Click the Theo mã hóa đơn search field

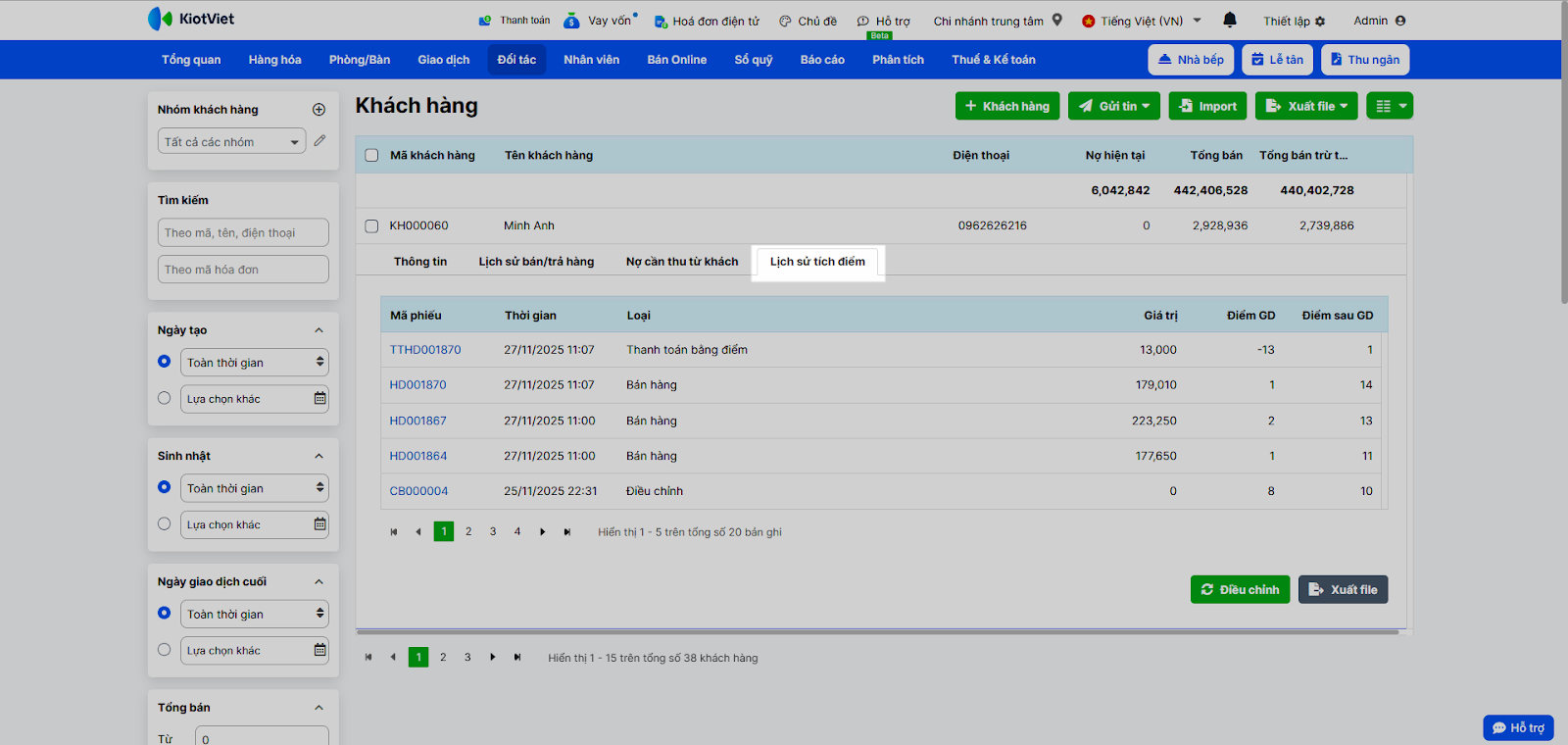pos(243,270)
